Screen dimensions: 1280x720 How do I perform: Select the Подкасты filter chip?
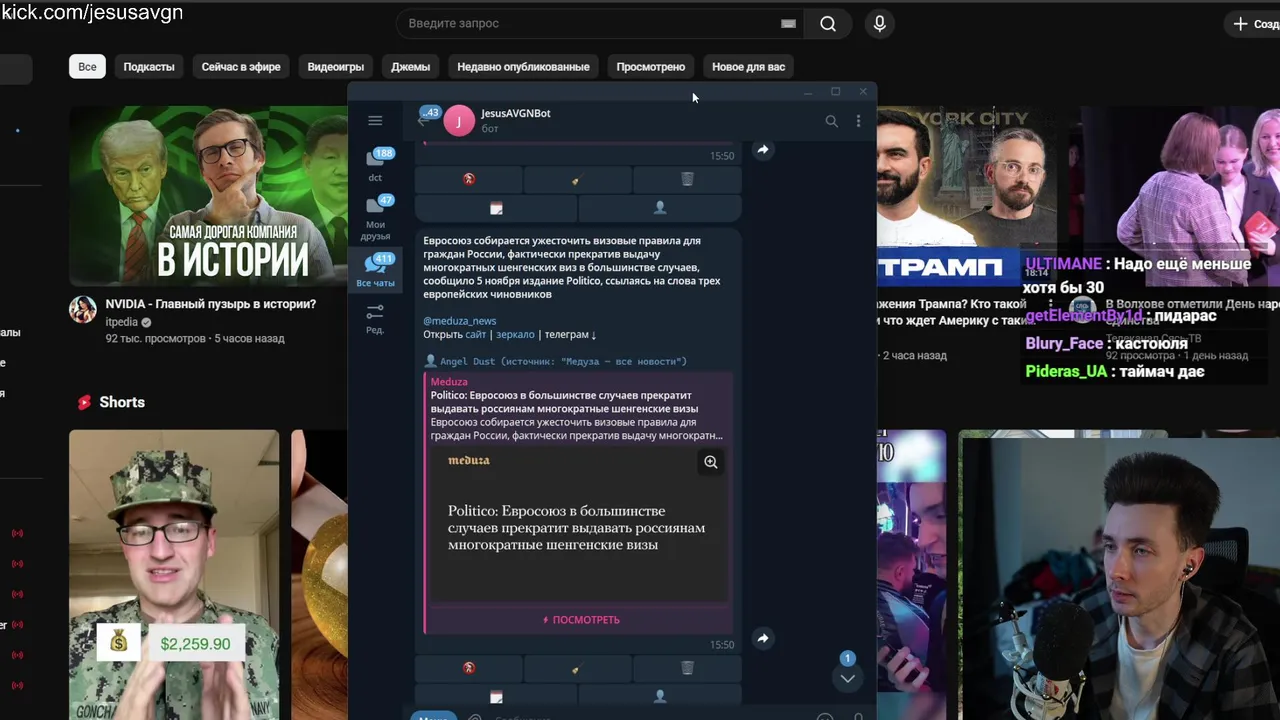tap(149, 67)
